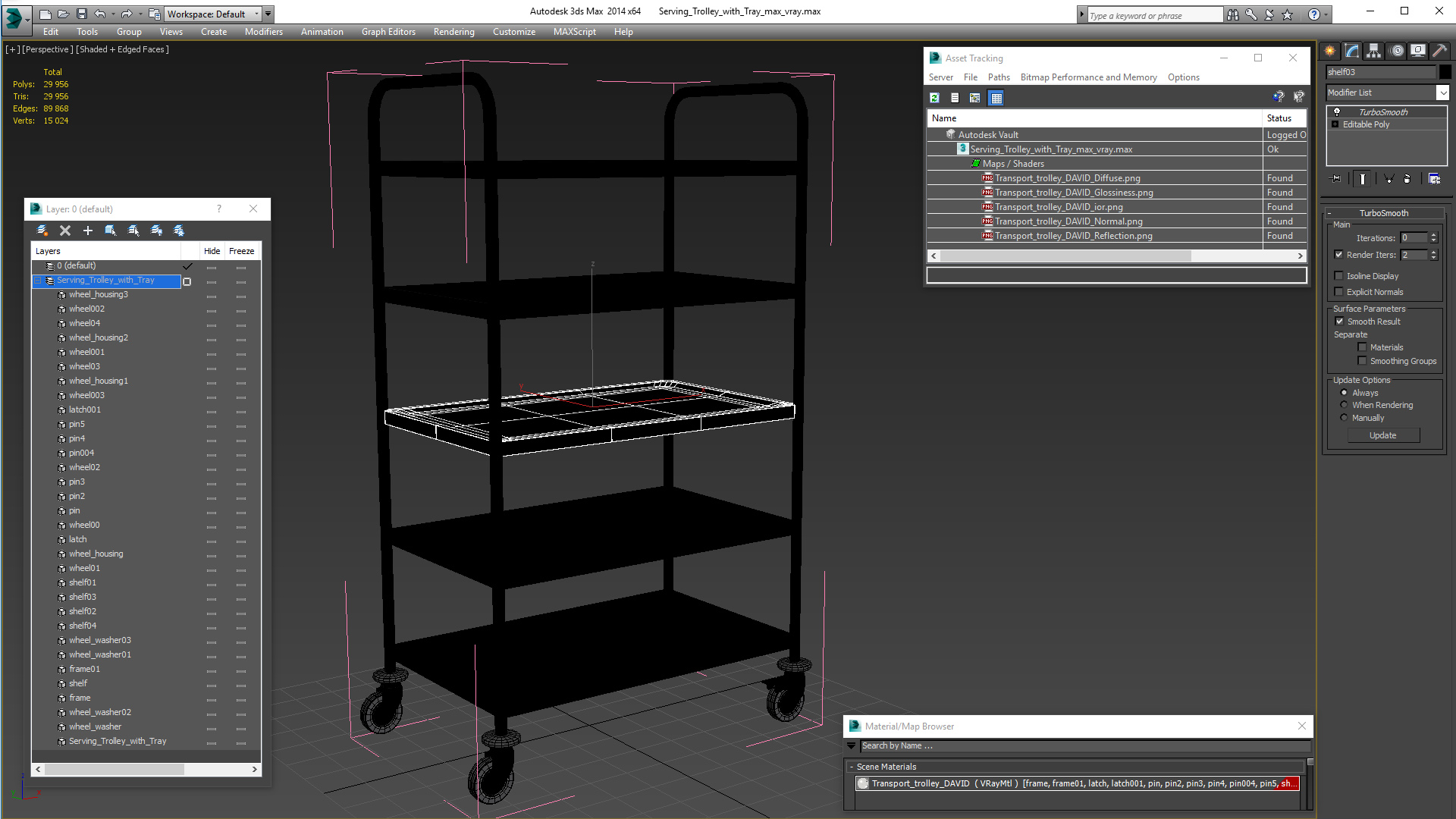Click the Open File folder icon

coord(64,14)
